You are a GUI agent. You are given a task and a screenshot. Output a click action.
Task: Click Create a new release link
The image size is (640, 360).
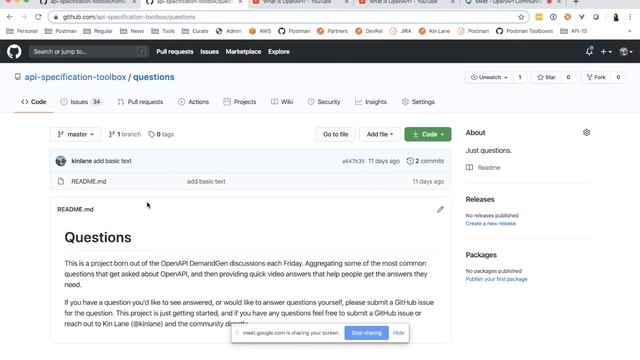(491, 224)
